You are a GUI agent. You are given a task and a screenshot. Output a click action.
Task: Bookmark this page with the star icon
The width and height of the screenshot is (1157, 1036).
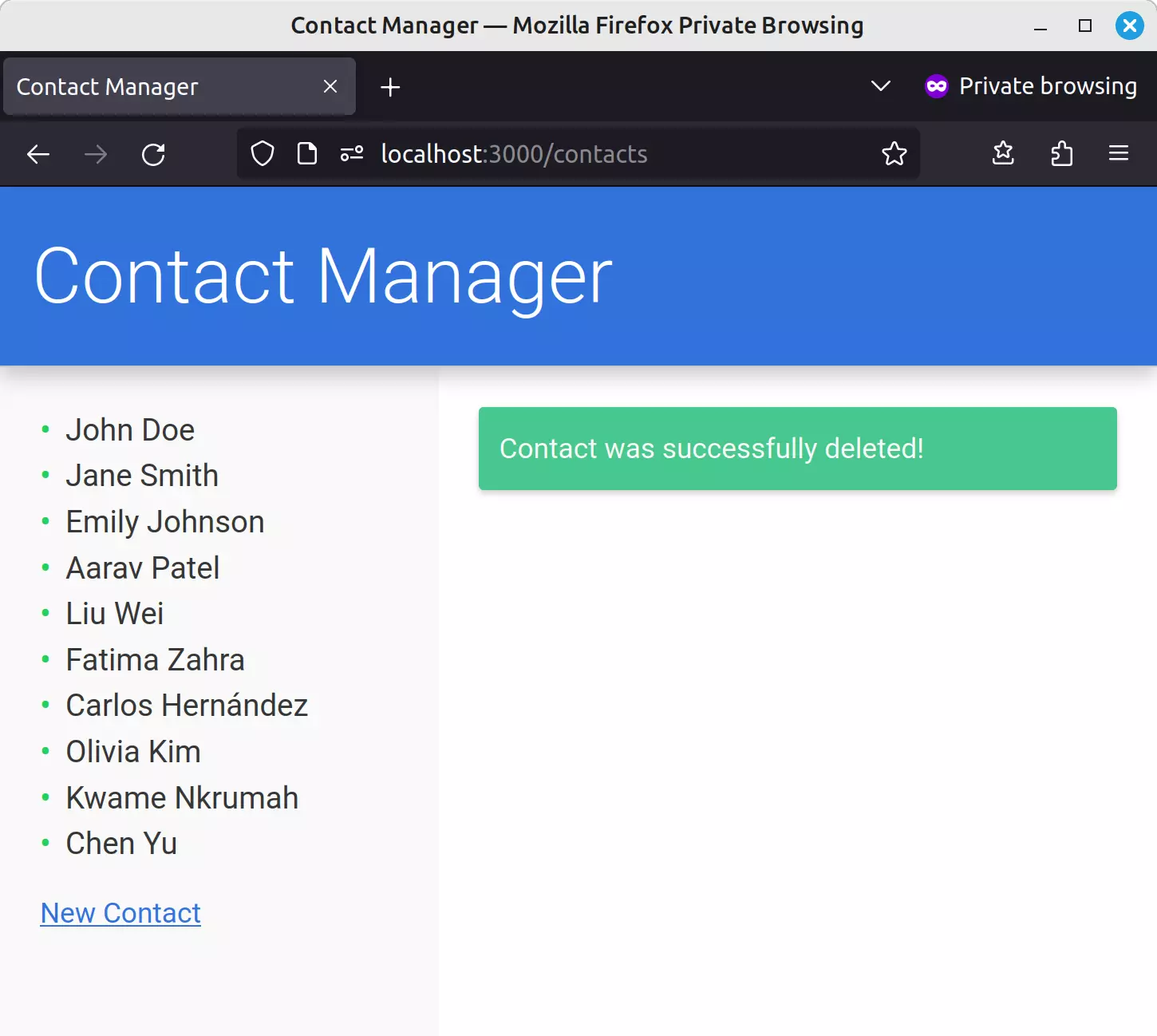[894, 153]
